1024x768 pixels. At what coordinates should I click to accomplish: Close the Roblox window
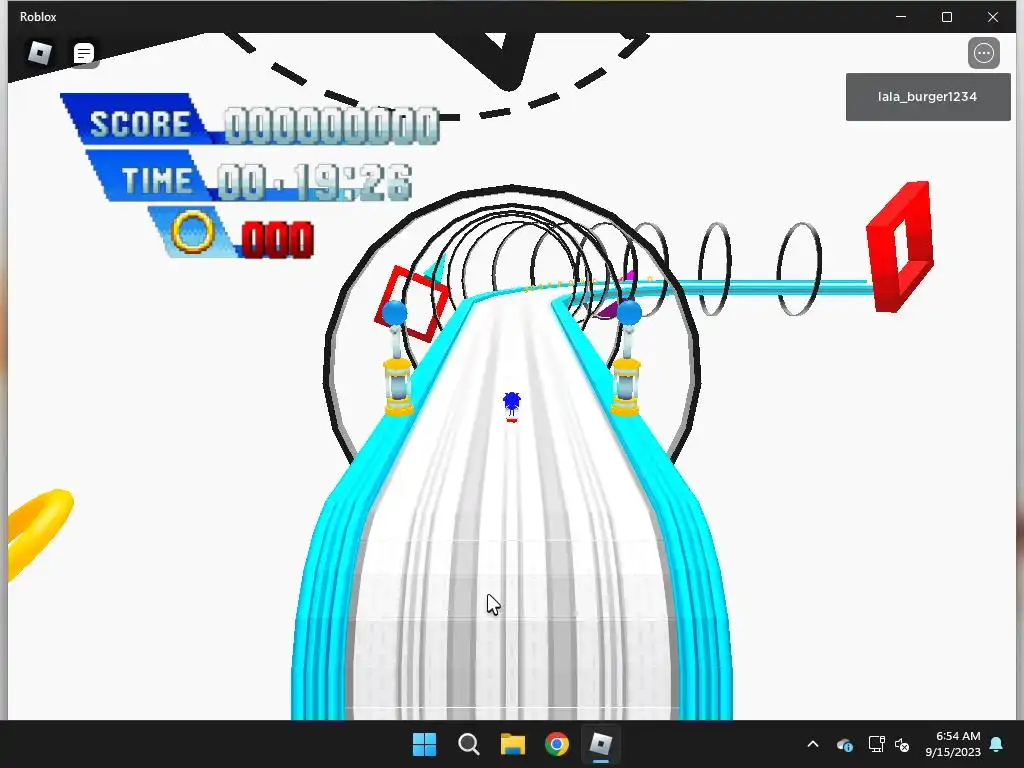pyautogui.click(x=993, y=17)
